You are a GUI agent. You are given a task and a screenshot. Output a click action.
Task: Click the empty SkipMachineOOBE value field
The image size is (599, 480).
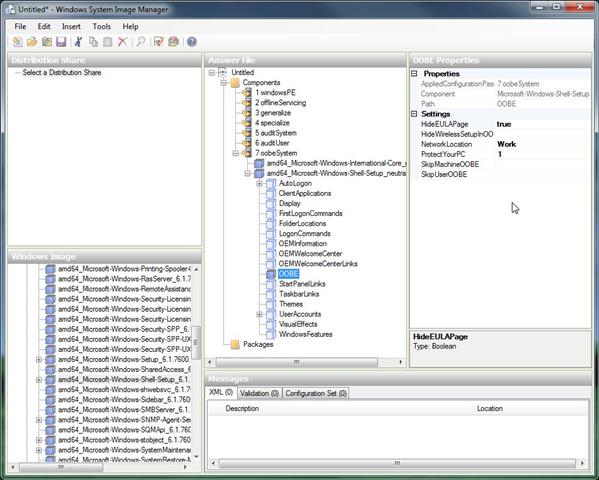[x=542, y=164]
